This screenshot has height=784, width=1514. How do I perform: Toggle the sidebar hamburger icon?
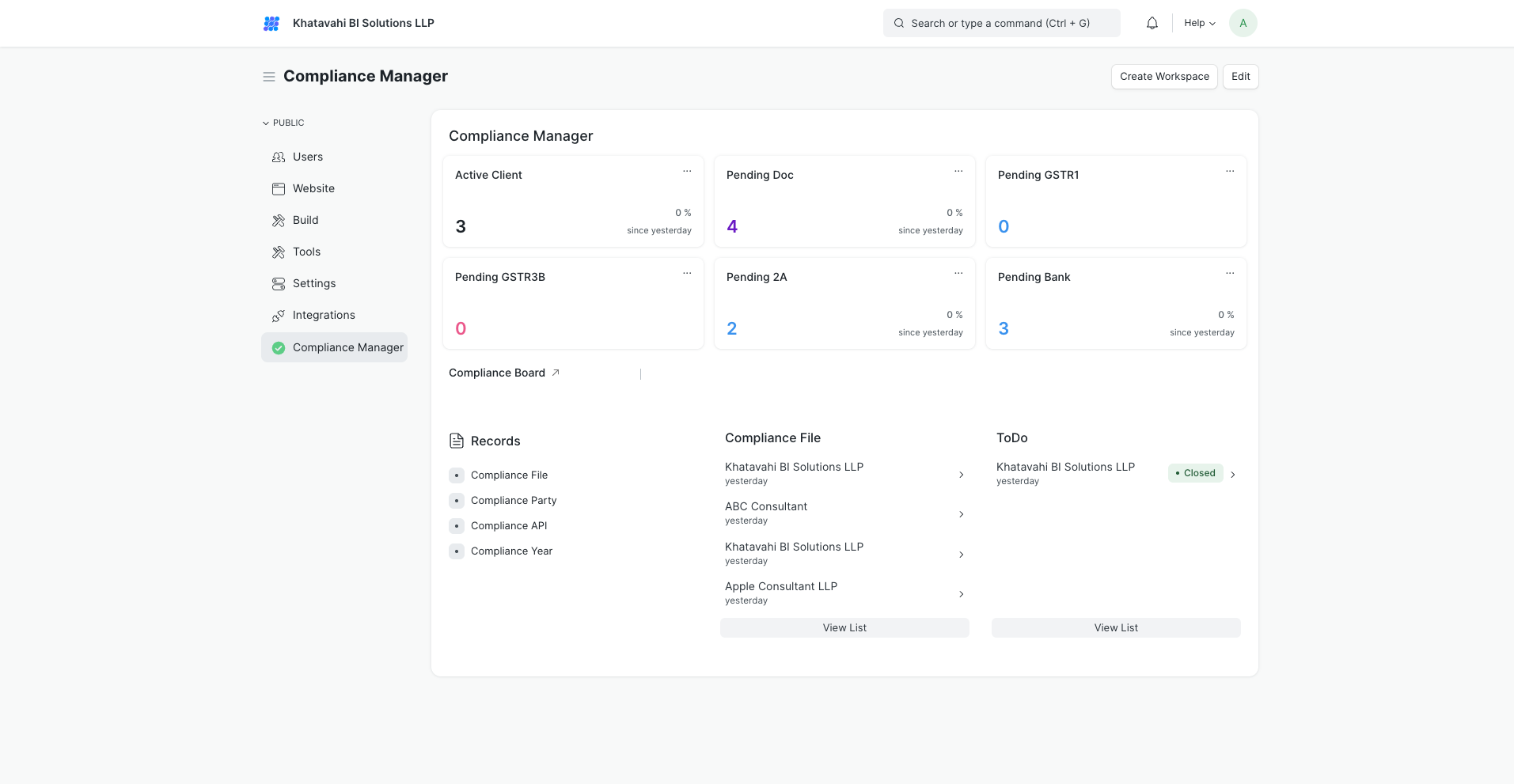click(x=269, y=77)
